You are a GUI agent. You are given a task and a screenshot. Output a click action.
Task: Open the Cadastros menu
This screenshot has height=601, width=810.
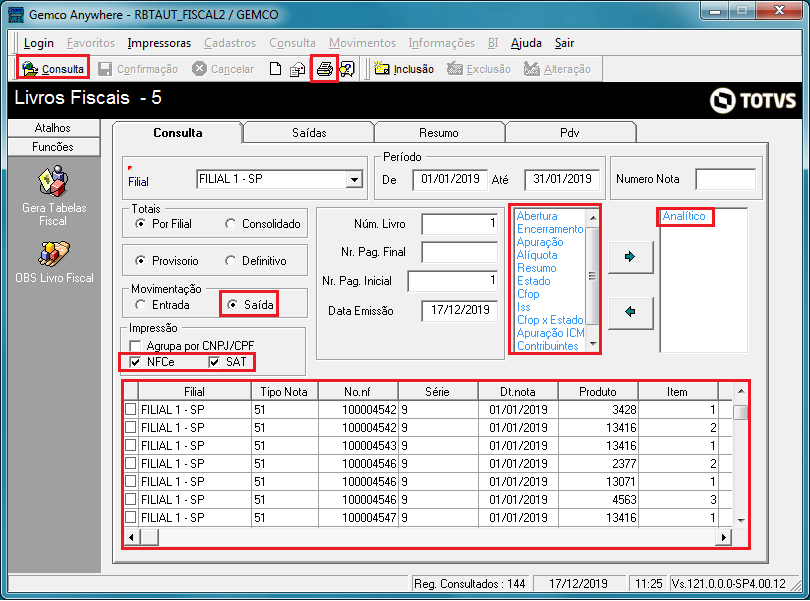coord(230,43)
